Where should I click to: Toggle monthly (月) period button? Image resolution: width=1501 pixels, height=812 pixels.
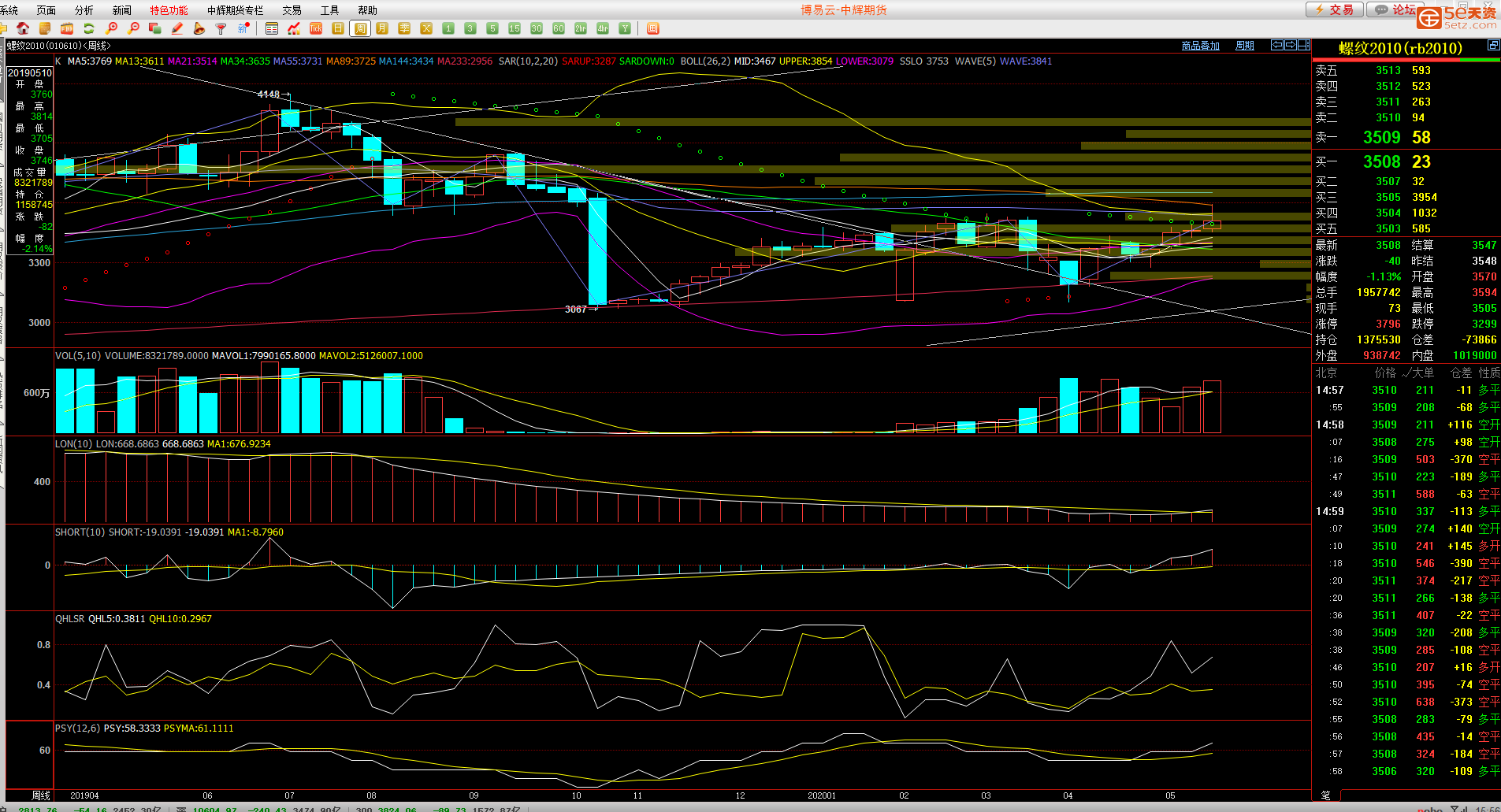(382, 28)
